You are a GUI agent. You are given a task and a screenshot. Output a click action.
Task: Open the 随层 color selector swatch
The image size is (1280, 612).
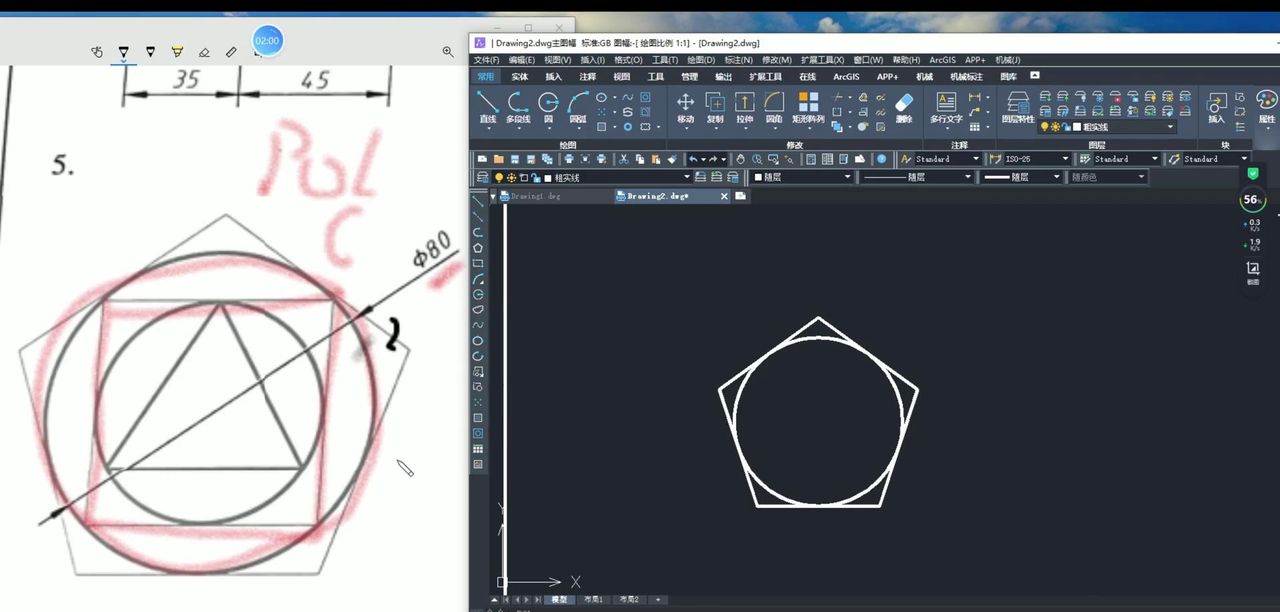(801, 177)
